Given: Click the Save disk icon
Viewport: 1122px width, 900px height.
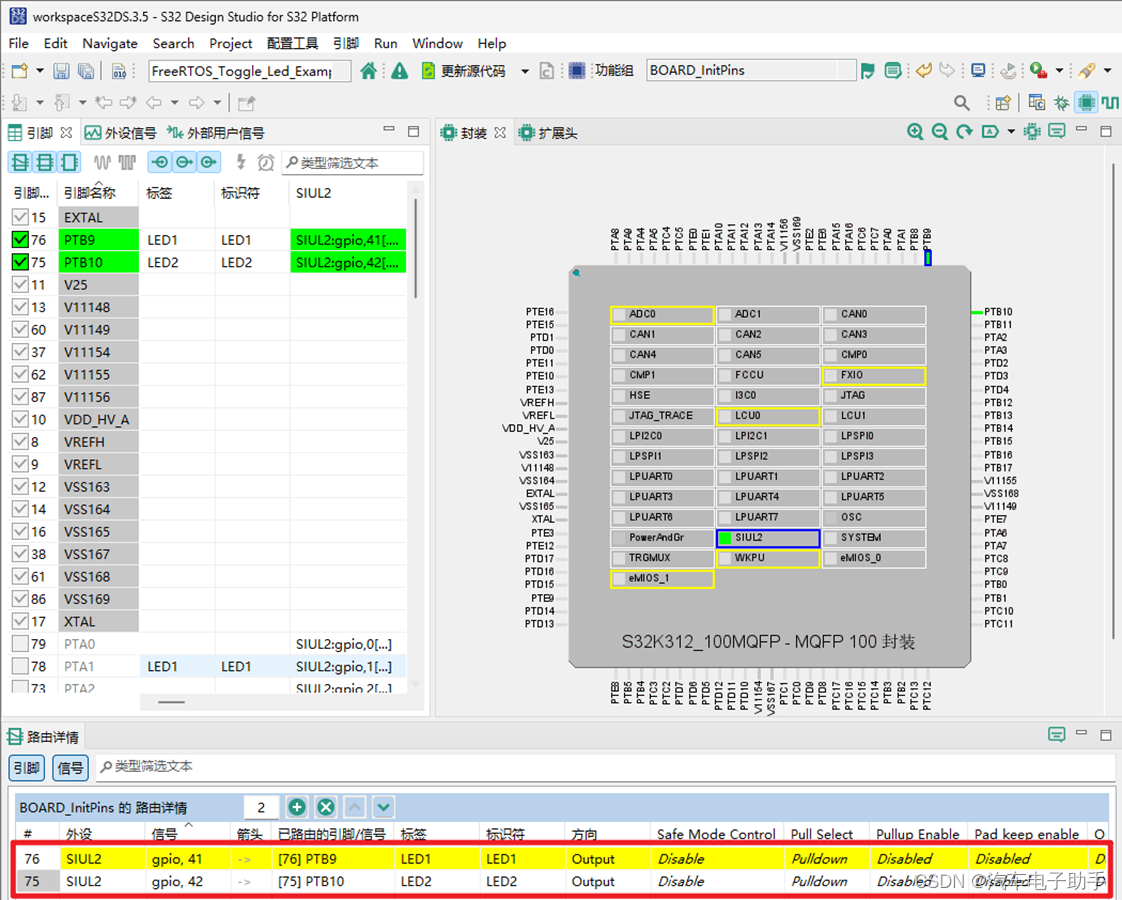Looking at the screenshot, I should pos(62,71).
